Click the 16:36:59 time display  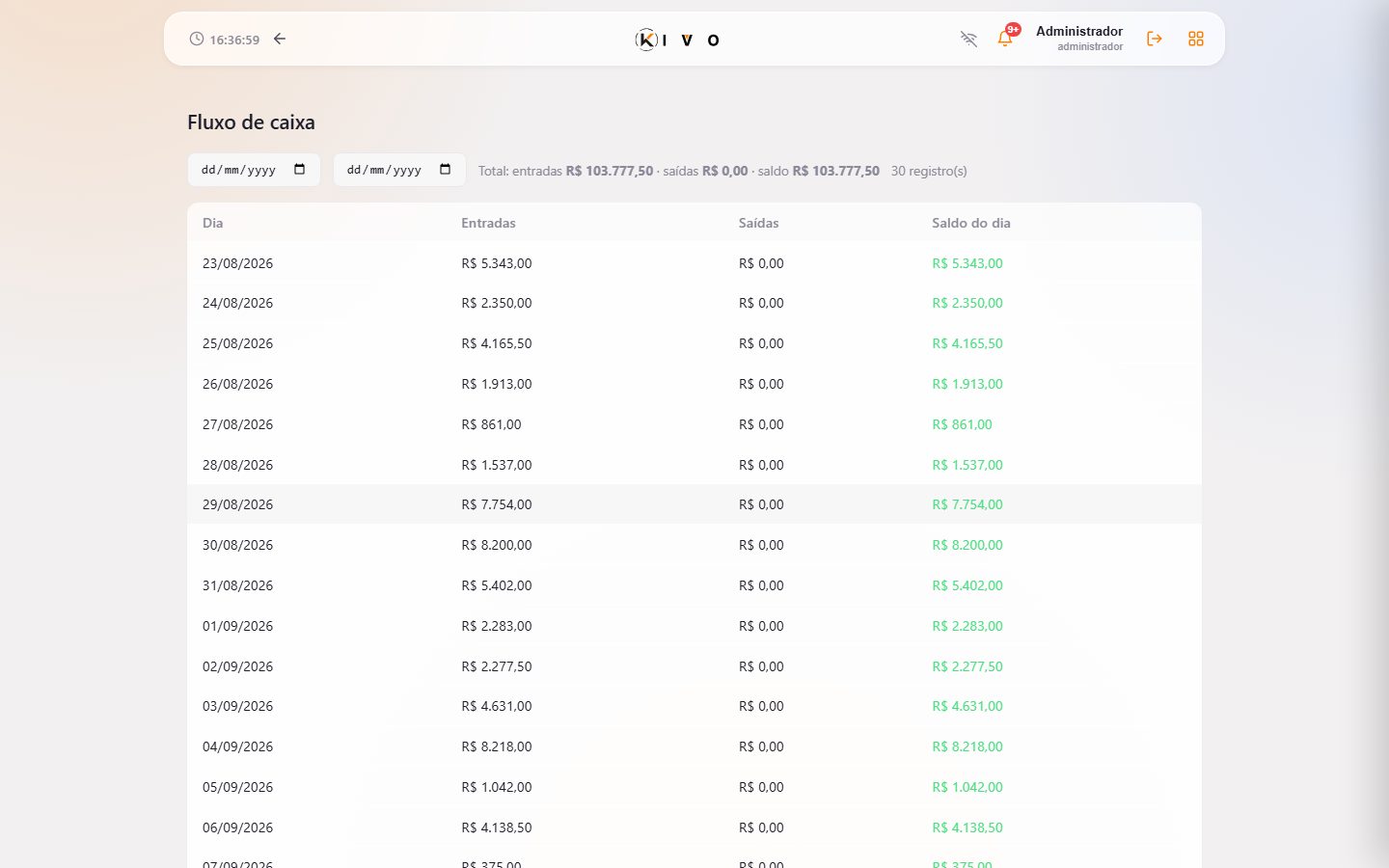pyautogui.click(x=234, y=40)
